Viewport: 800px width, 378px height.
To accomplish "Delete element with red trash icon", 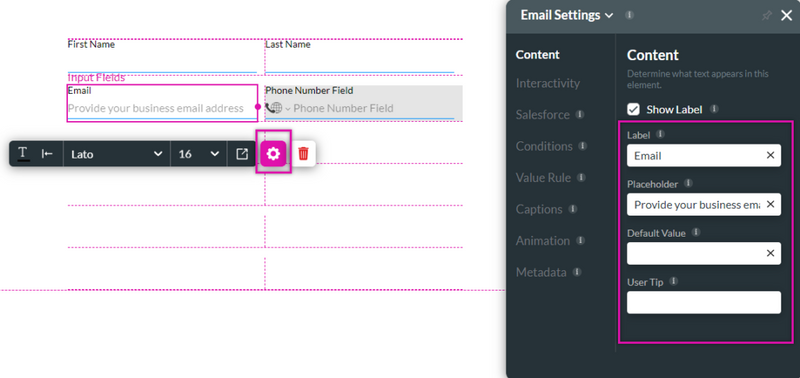I will [x=304, y=154].
